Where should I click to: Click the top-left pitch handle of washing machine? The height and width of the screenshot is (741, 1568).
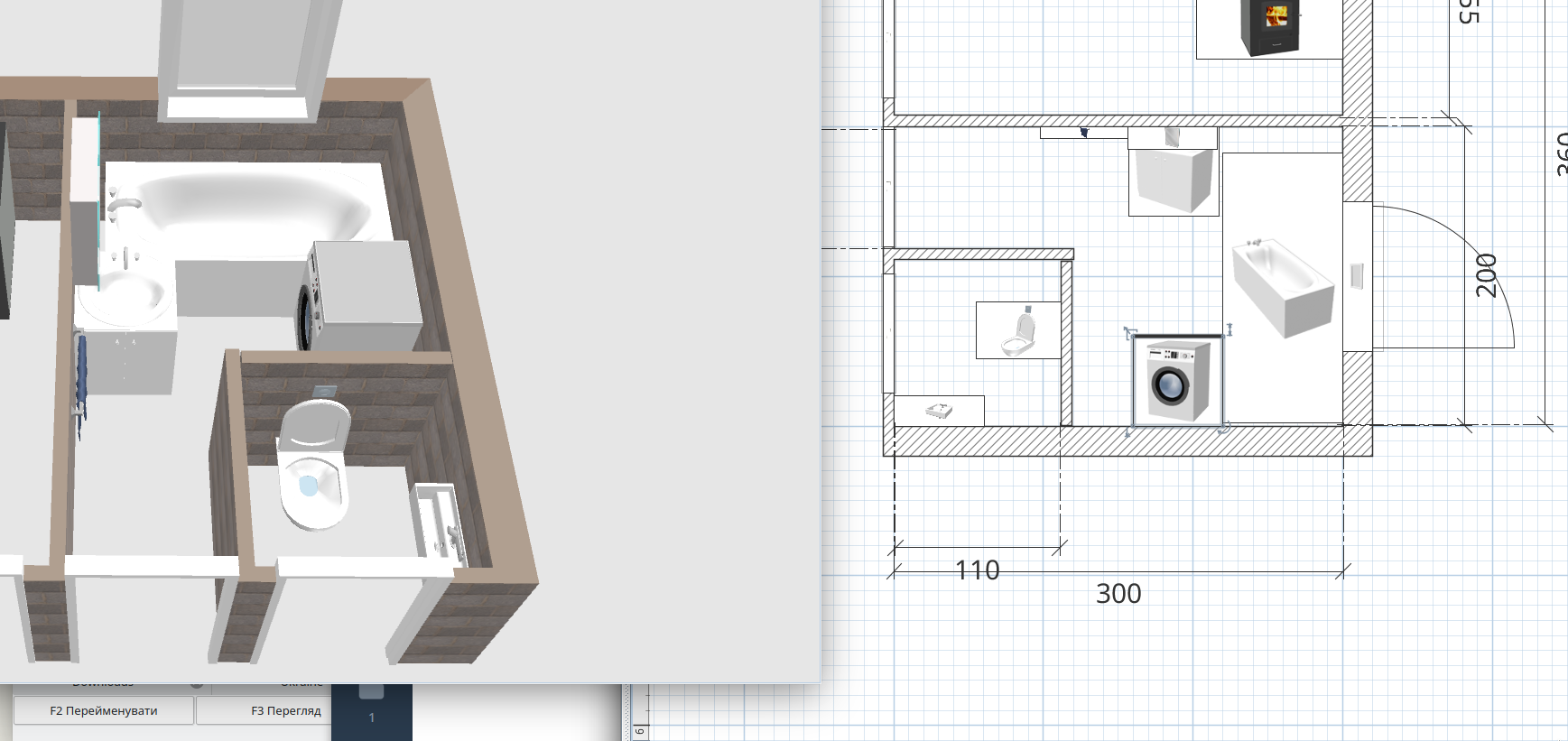pos(1129,333)
